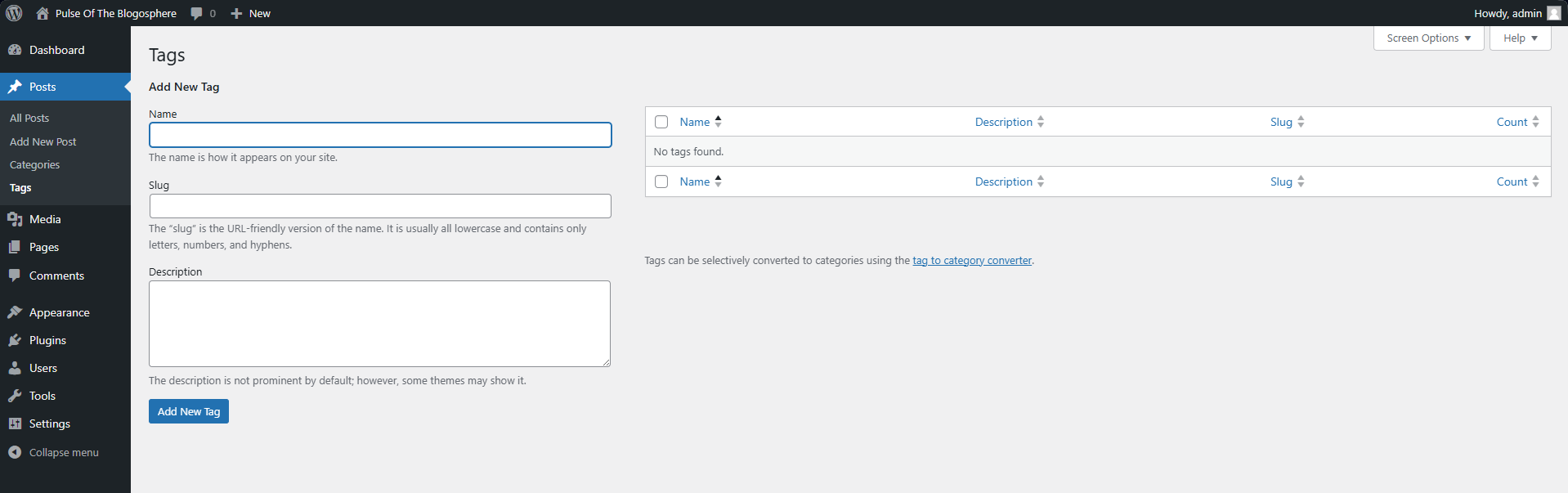This screenshot has height=493, width=1568.
Task: Expand the Help dropdown tab
Action: tap(1520, 38)
